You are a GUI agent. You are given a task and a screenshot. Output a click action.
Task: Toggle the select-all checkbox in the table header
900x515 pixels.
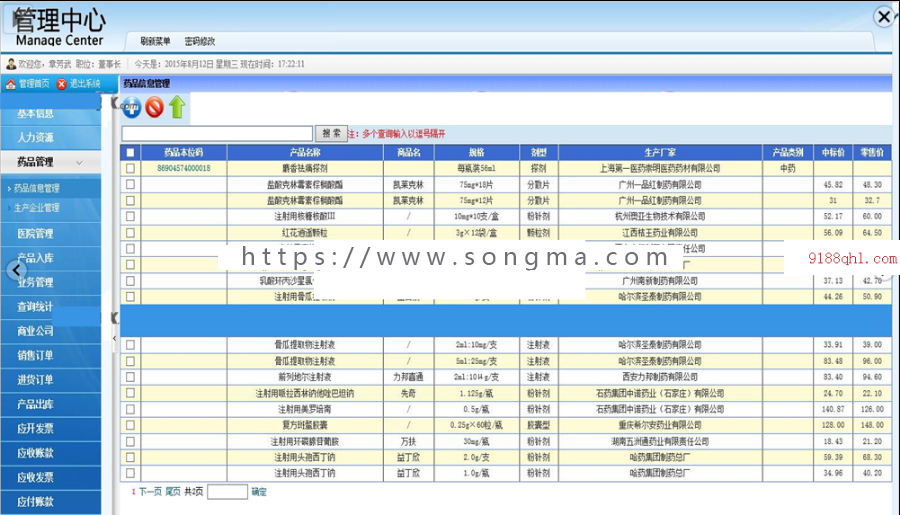[130, 153]
